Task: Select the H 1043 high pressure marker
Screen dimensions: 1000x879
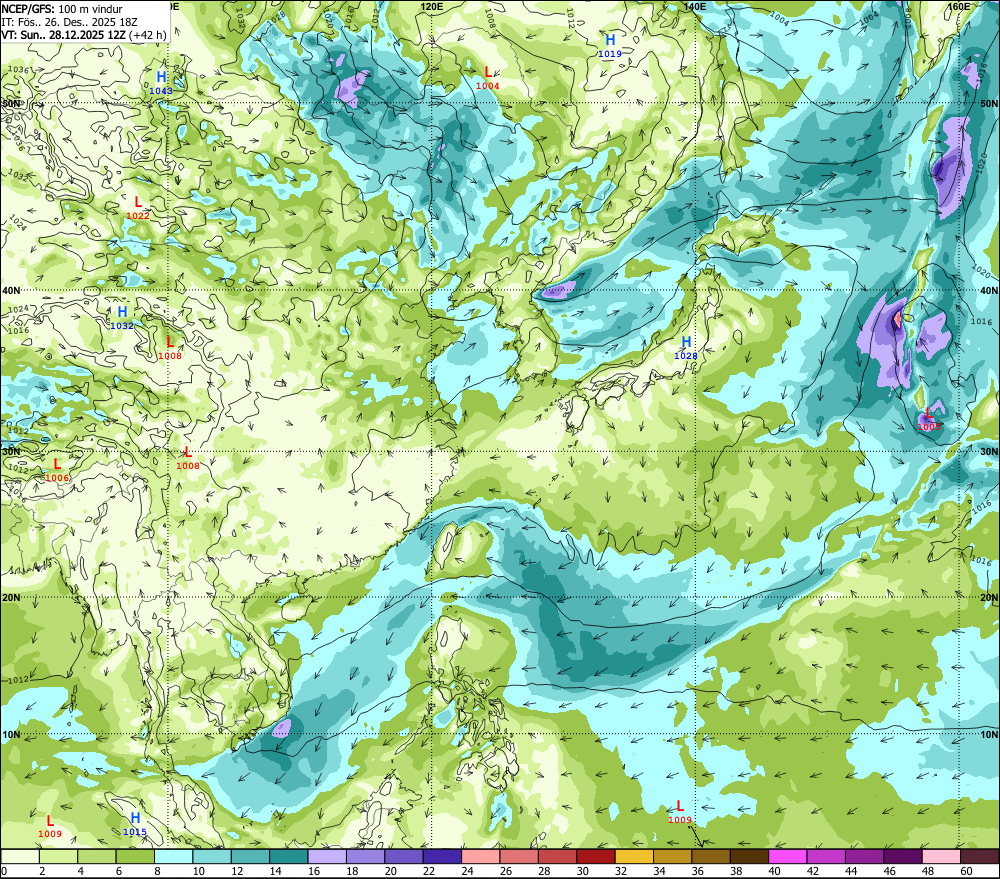Action: pyautogui.click(x=161, y=83)
